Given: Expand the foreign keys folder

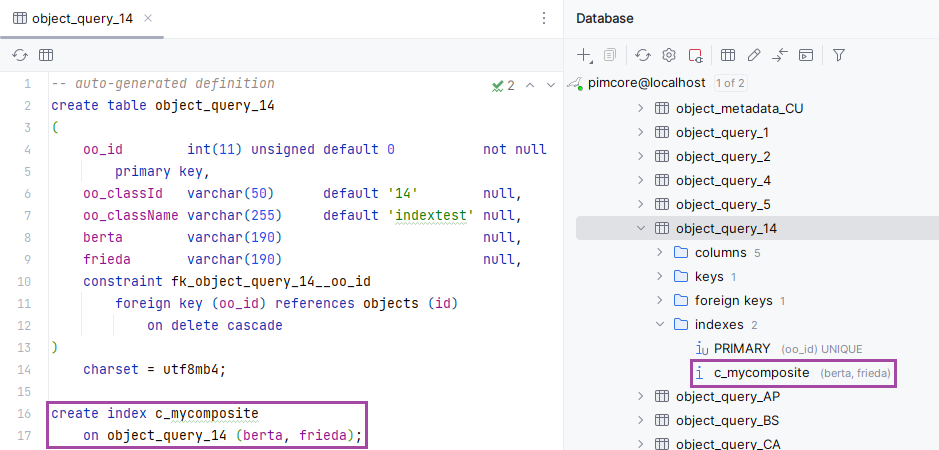Looking at the screenshot, I should [x=660, y=300].
